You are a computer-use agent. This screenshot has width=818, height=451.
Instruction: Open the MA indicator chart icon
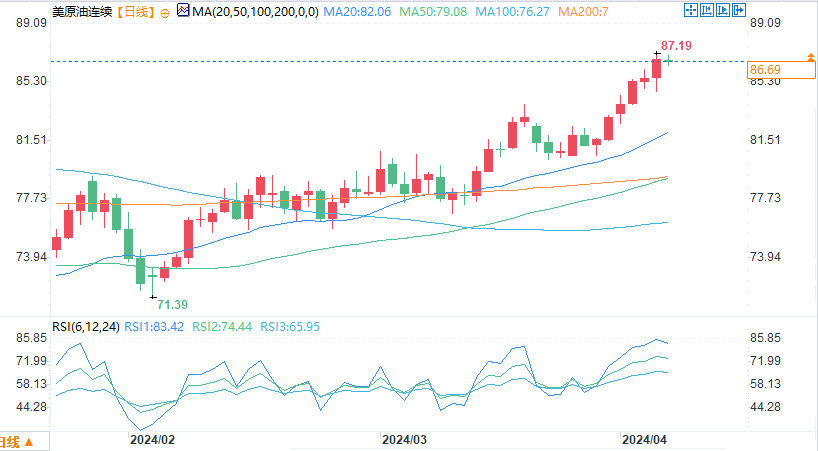pyautogui.click(x=183, y=10)
